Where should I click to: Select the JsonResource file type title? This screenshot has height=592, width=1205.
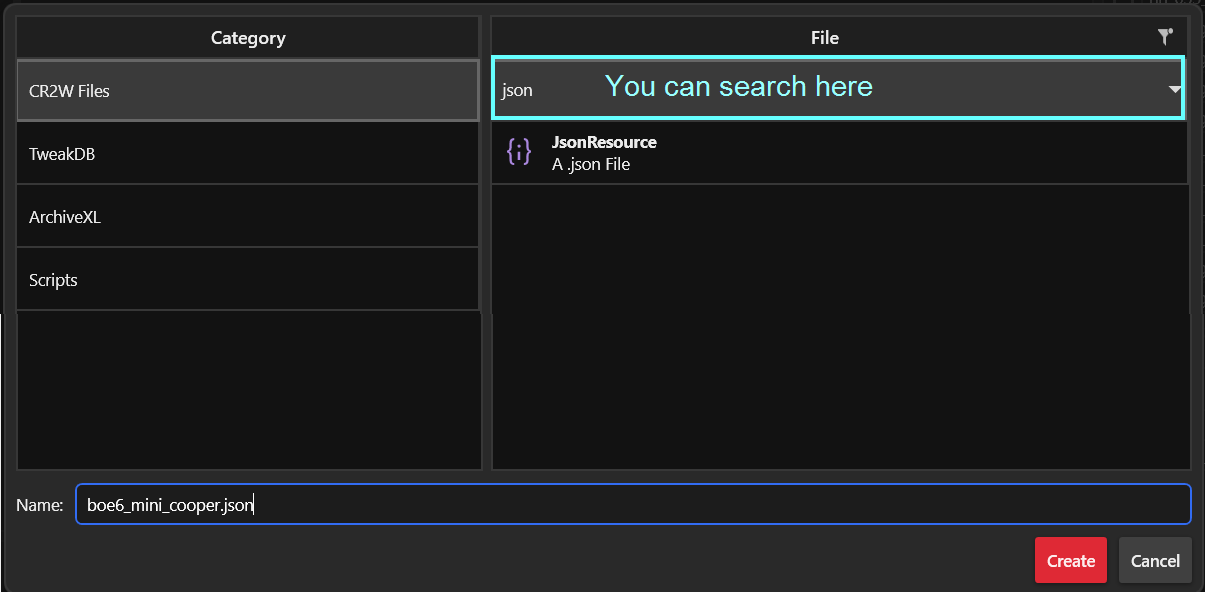604,142
